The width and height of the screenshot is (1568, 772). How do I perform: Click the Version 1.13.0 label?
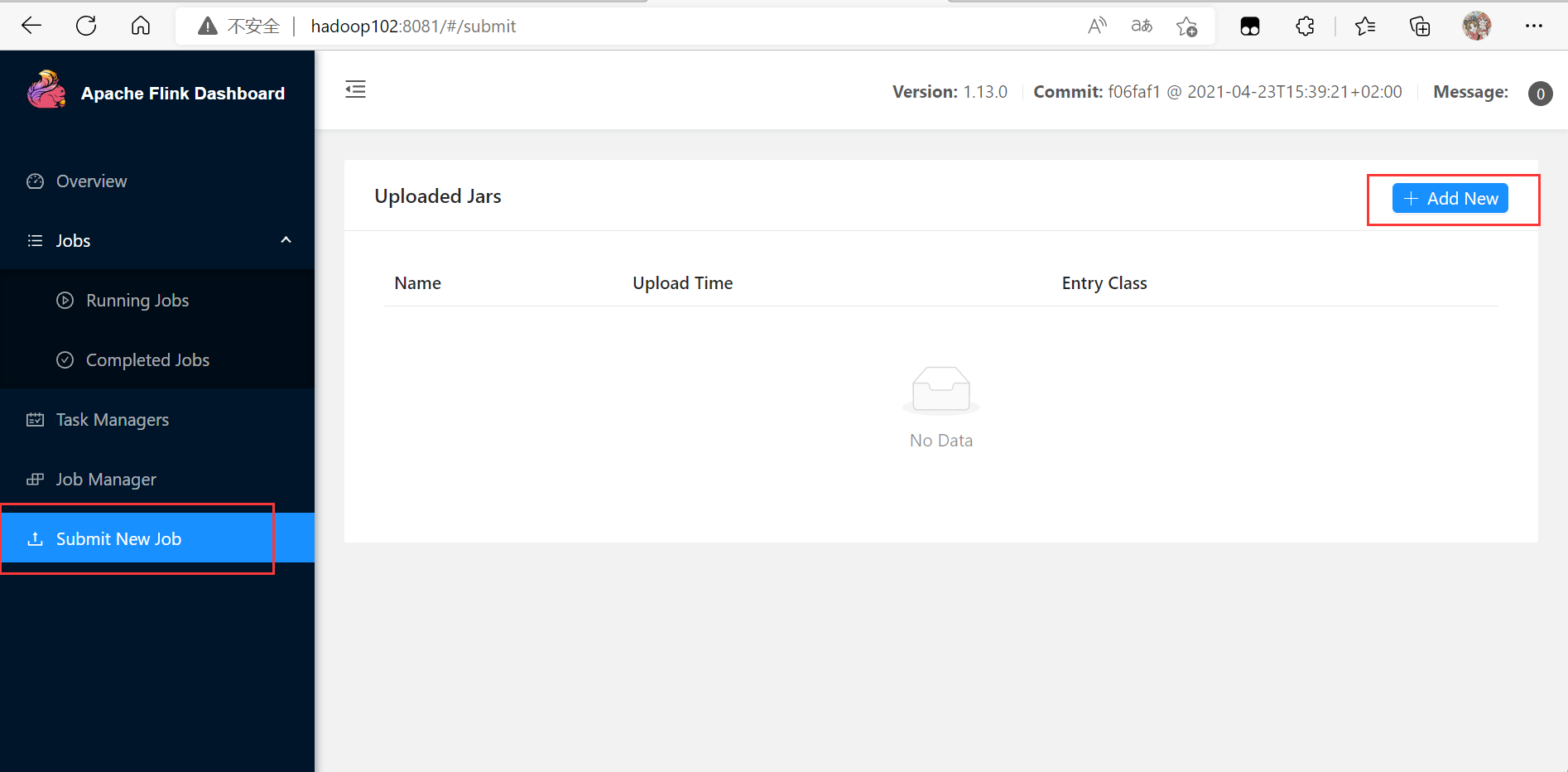point(950,92)
